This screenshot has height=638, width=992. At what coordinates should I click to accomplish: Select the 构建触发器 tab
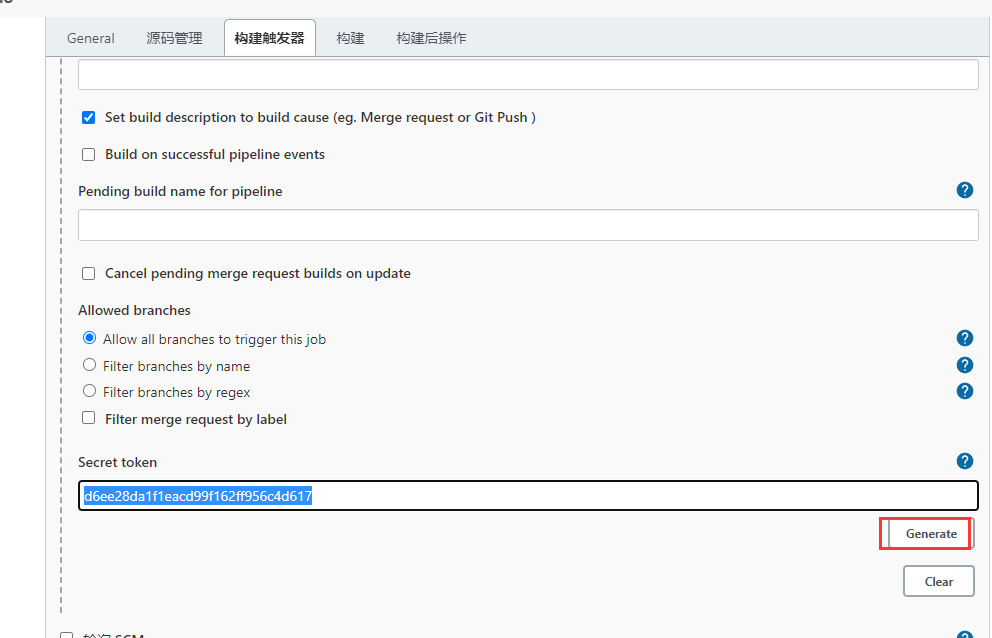(x=270, y=38)
